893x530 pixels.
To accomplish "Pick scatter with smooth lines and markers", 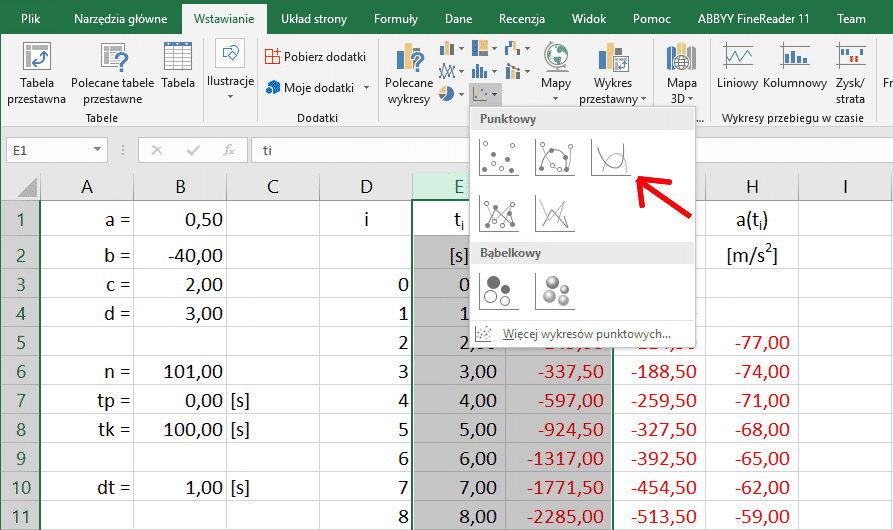I will pos(555,159).
